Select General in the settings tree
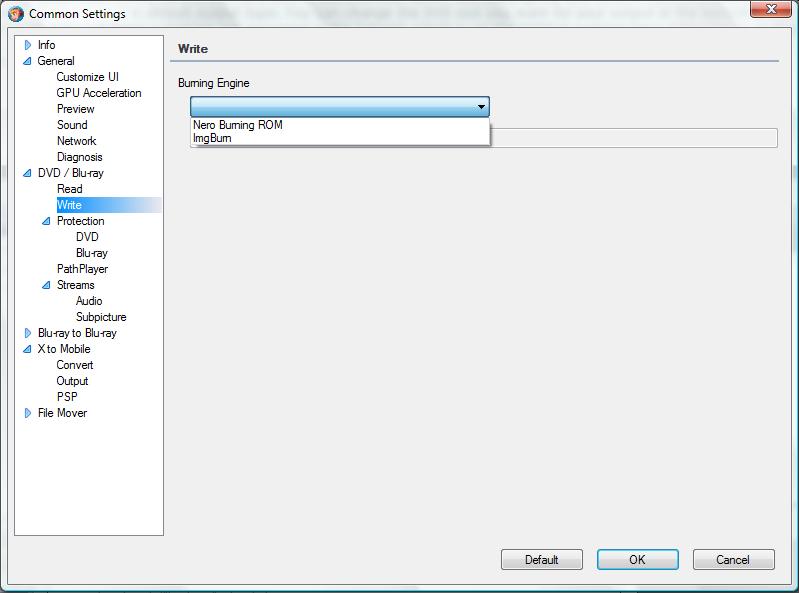799x593 pixels. 56,61
